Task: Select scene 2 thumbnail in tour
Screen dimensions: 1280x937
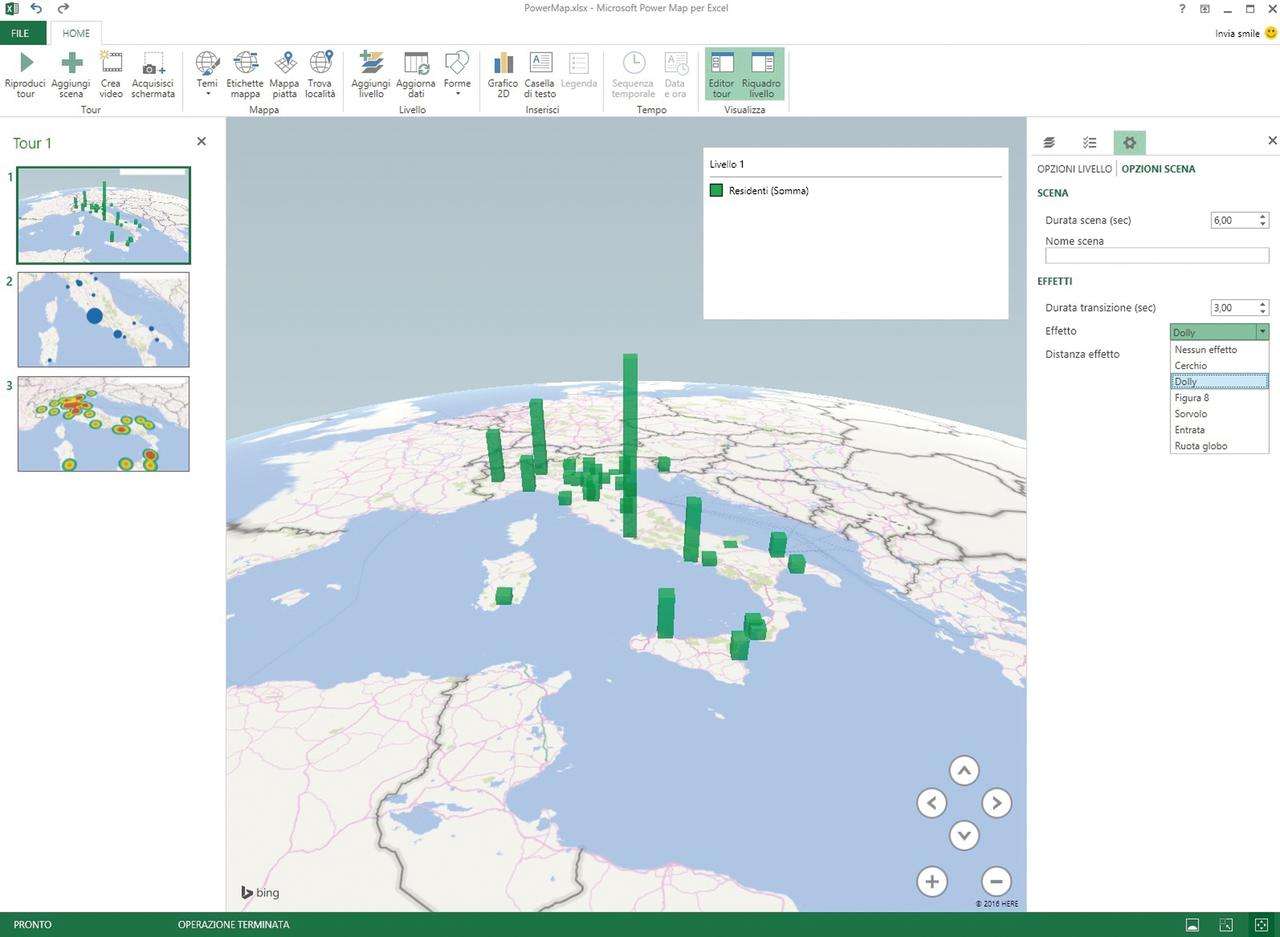Action: pyautogui.click(x=103, y=319)
